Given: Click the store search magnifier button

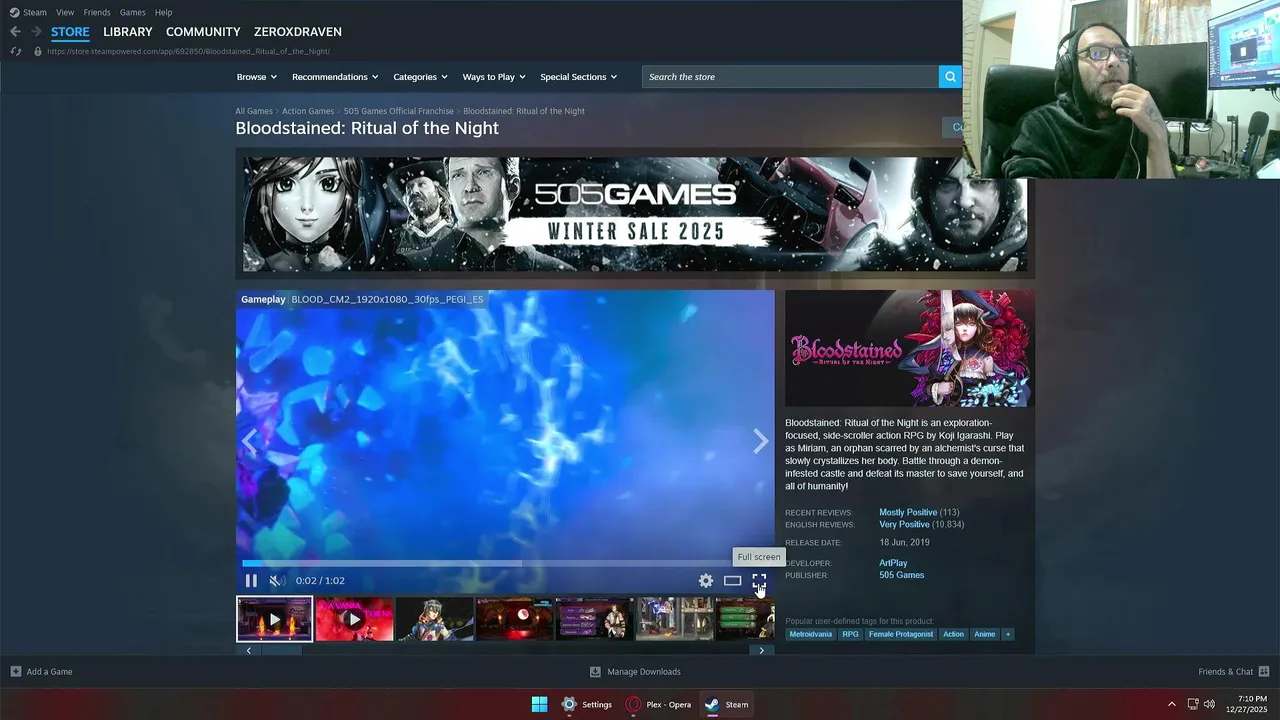Looking at the screenshot, I should (950, 77).
